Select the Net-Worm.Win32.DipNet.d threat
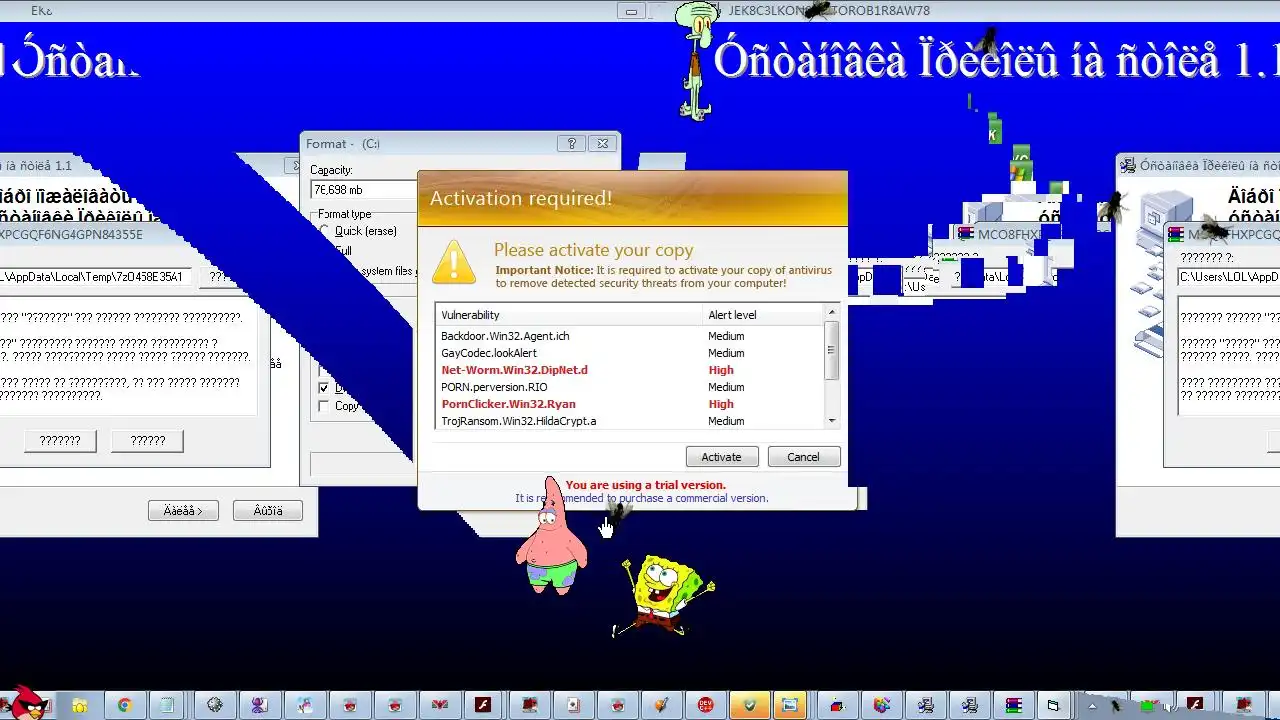1280x720 pixels. click(630, 370)
